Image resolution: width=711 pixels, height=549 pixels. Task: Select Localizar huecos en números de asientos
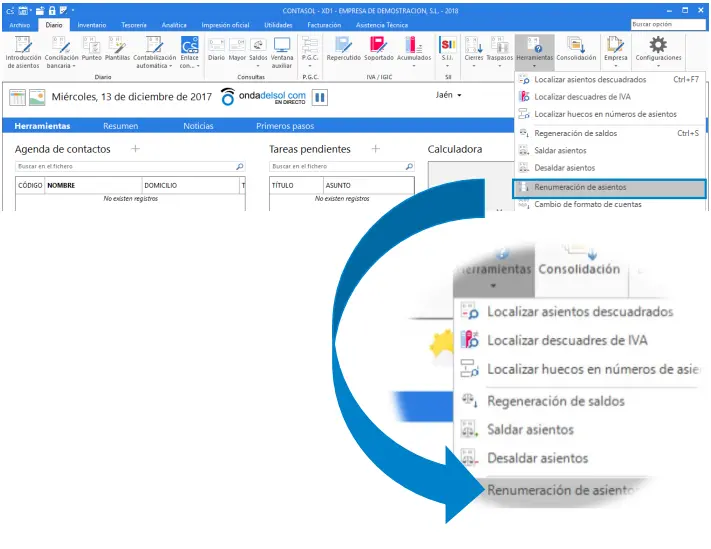[x=610, y=114]
